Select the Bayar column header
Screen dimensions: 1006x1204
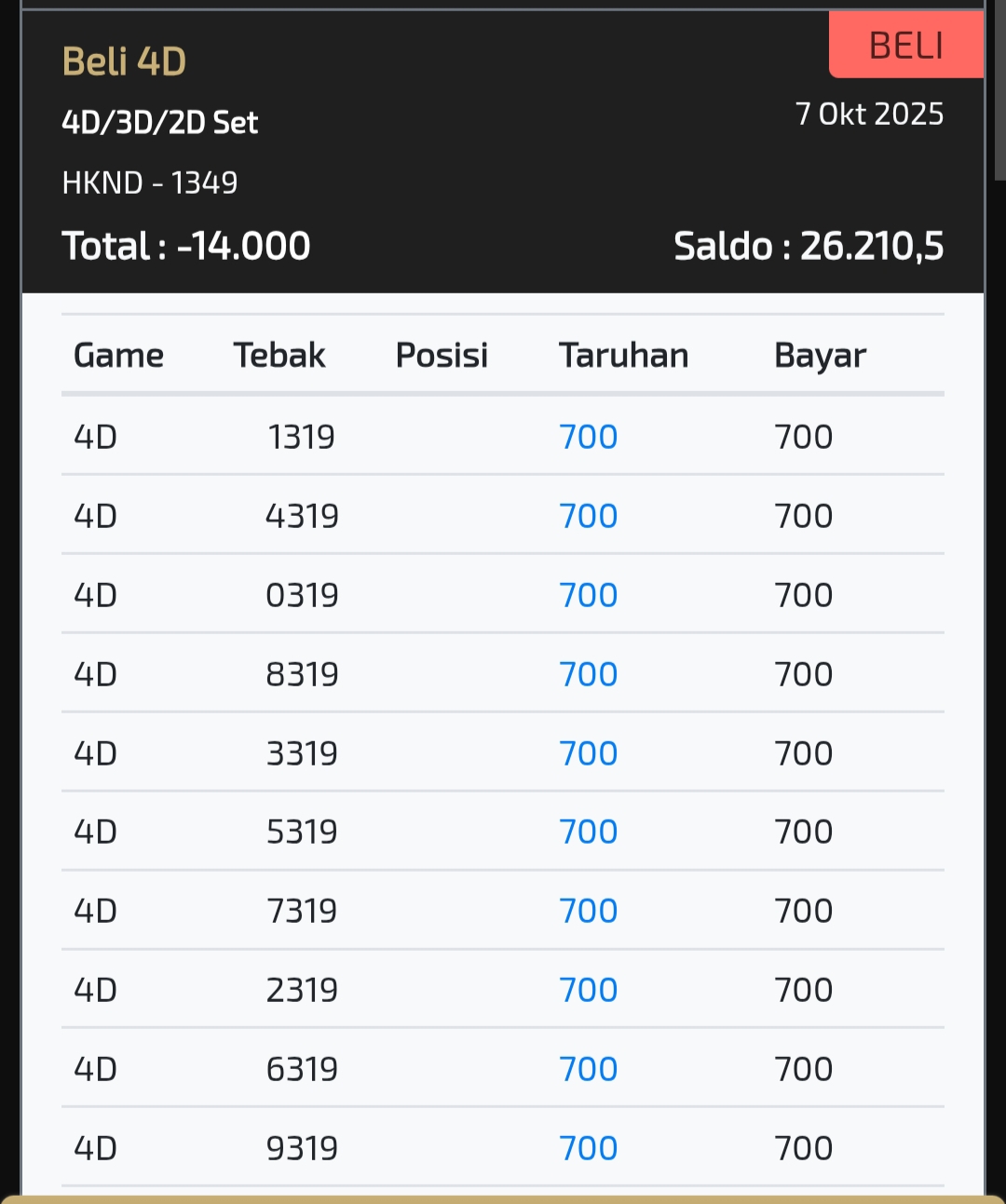coord(820,355)
